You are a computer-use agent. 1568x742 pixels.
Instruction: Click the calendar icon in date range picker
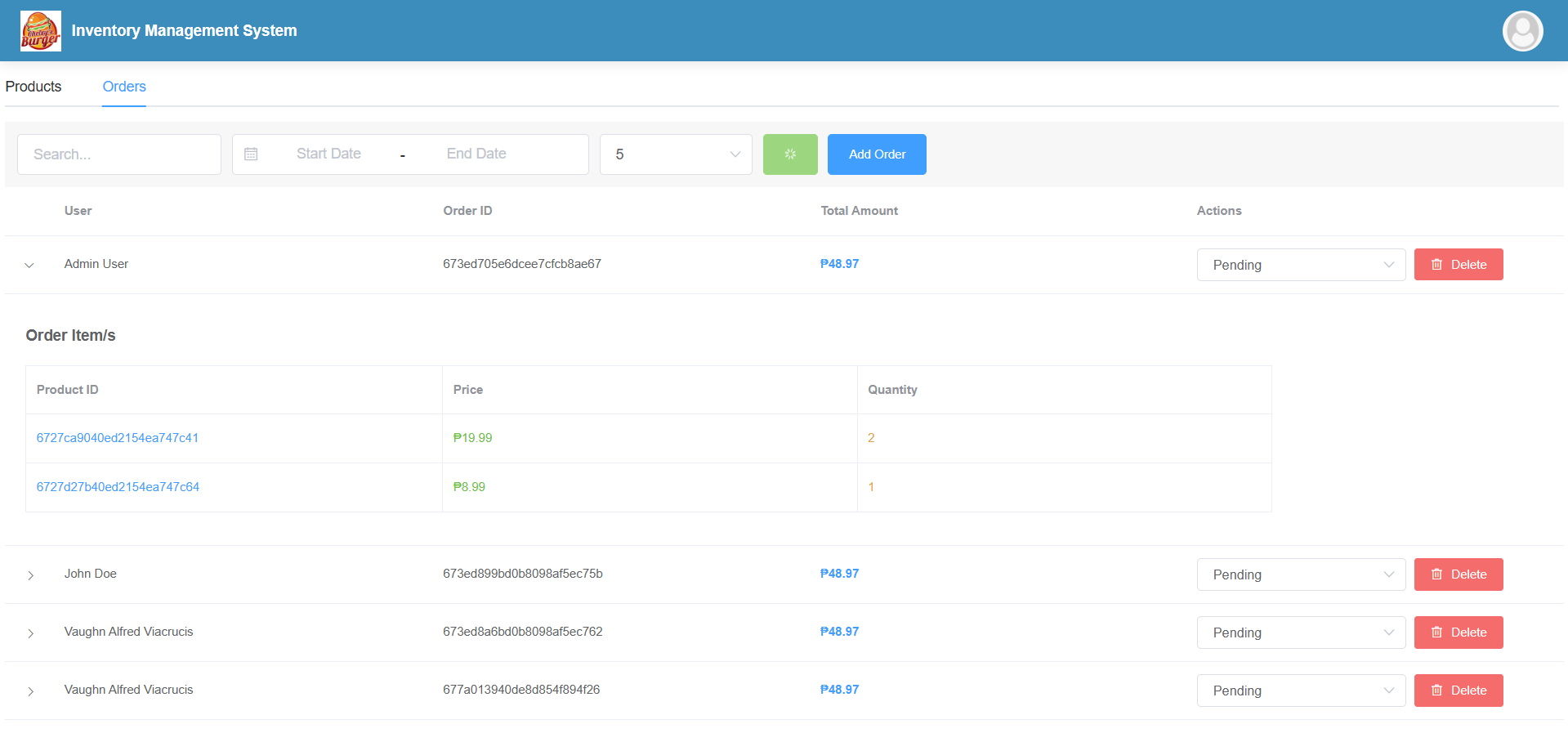[x=251, y=154]
